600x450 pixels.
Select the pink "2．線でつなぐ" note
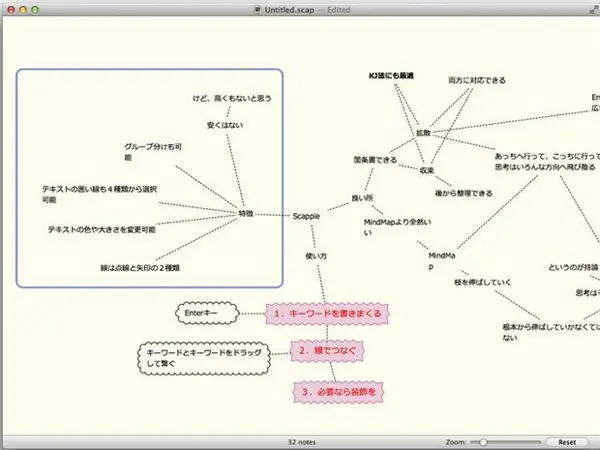pos(327,351)
